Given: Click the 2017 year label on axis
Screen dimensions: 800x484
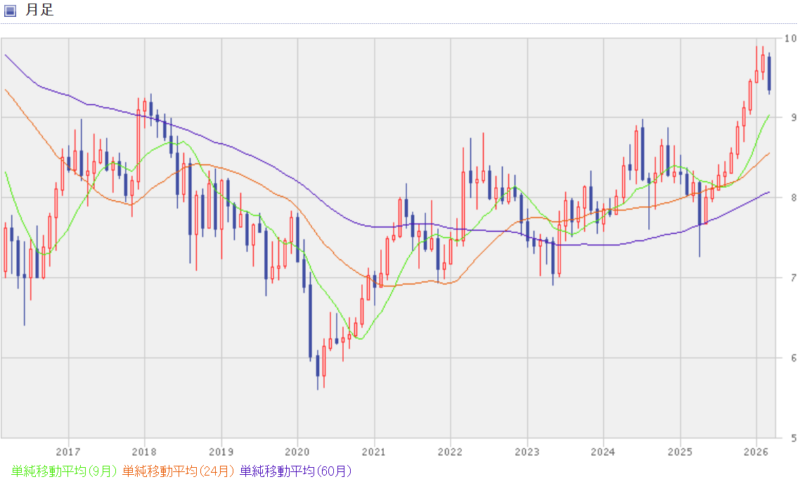Looking at the screenshot, I should (68, 452).
